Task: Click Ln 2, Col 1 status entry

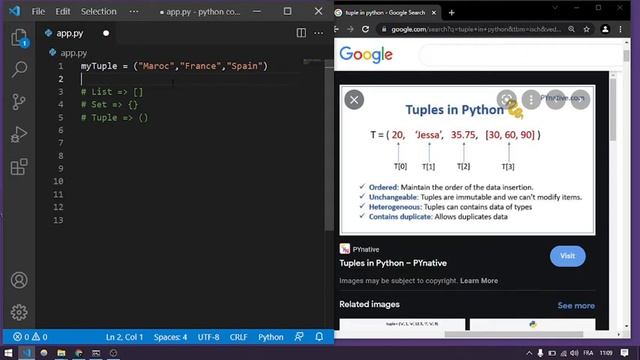Action: [124, 337]
